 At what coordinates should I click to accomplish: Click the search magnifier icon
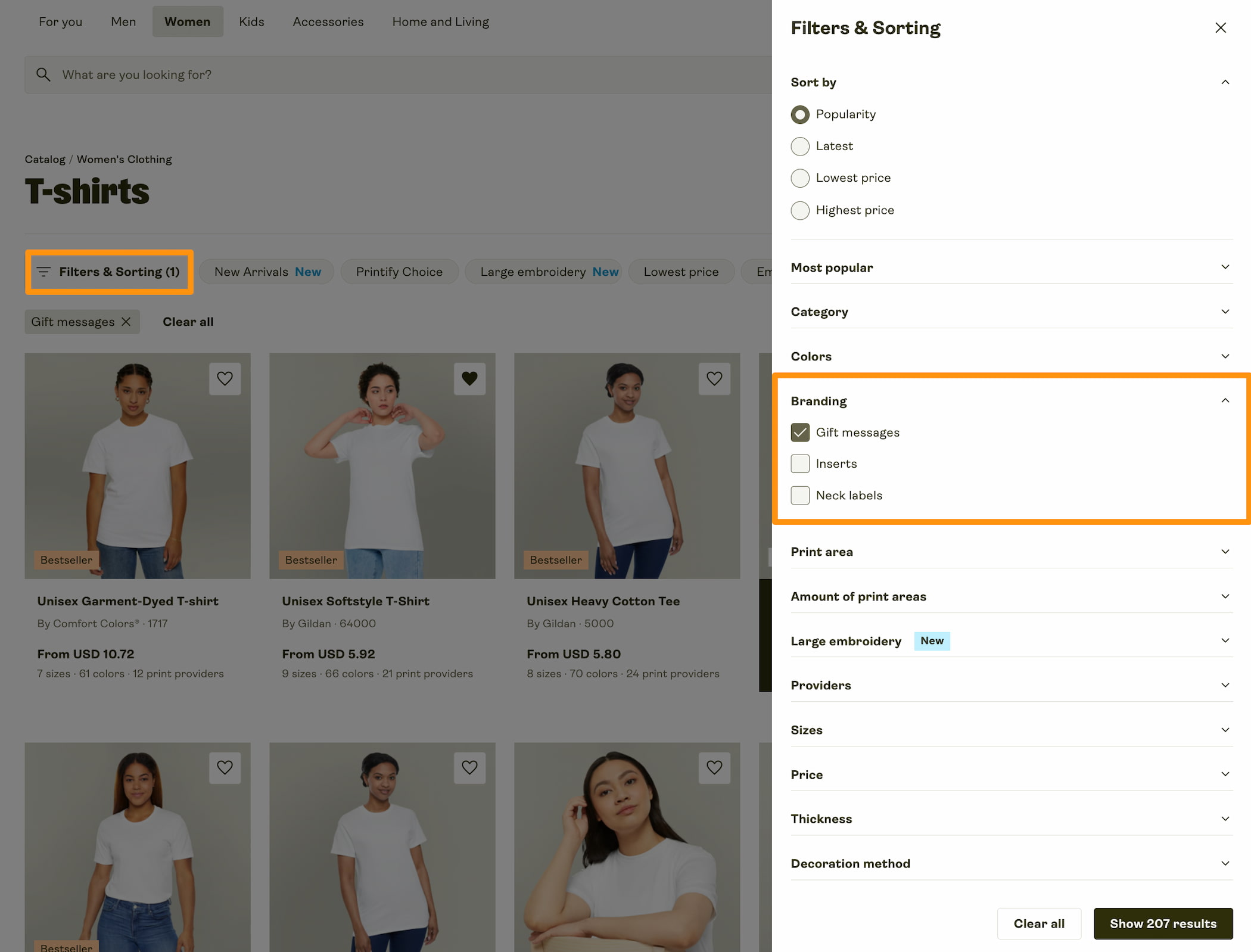43,74
